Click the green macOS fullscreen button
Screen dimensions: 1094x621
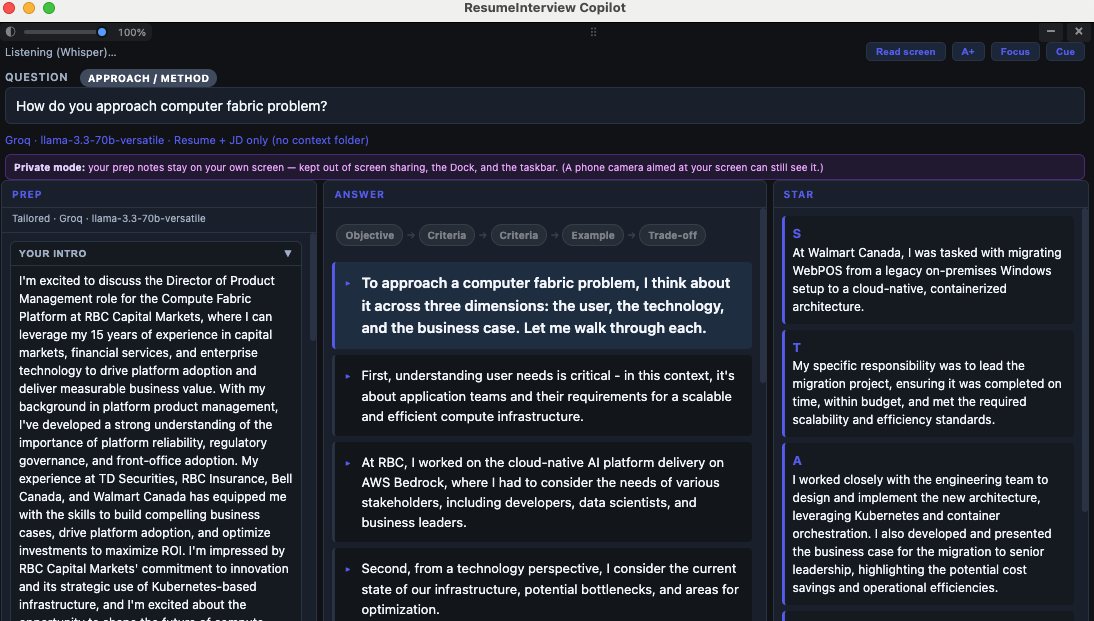[x=49, y=8]
